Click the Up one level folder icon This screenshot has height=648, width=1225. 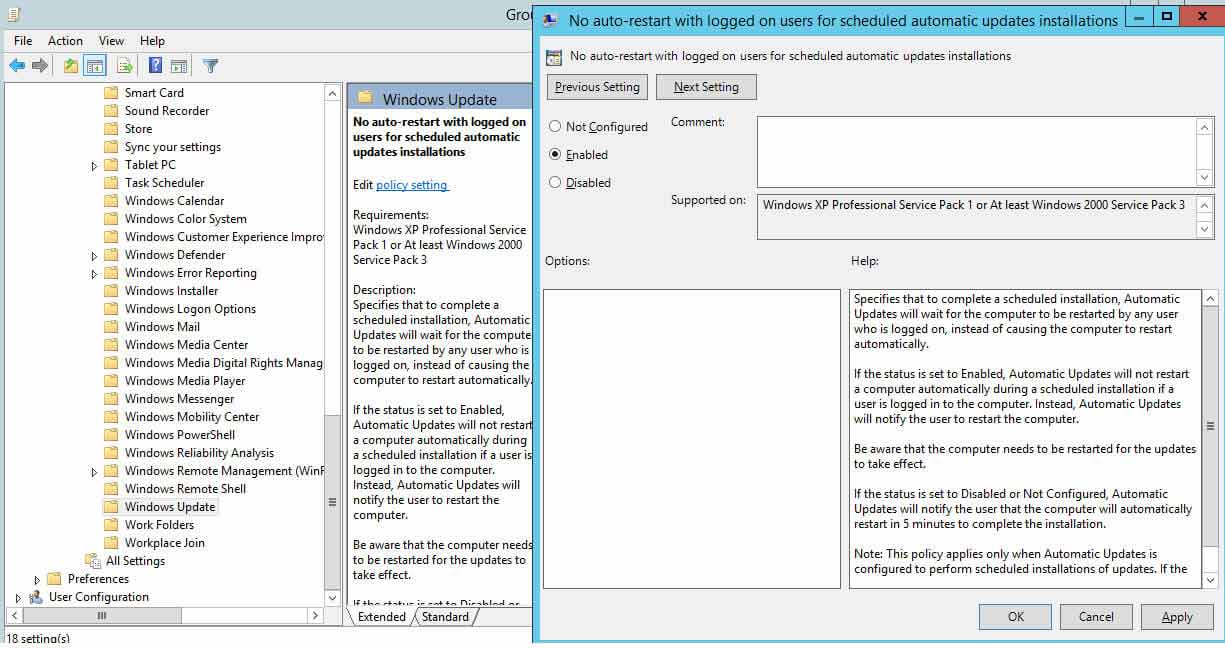(x=71, y=66)
